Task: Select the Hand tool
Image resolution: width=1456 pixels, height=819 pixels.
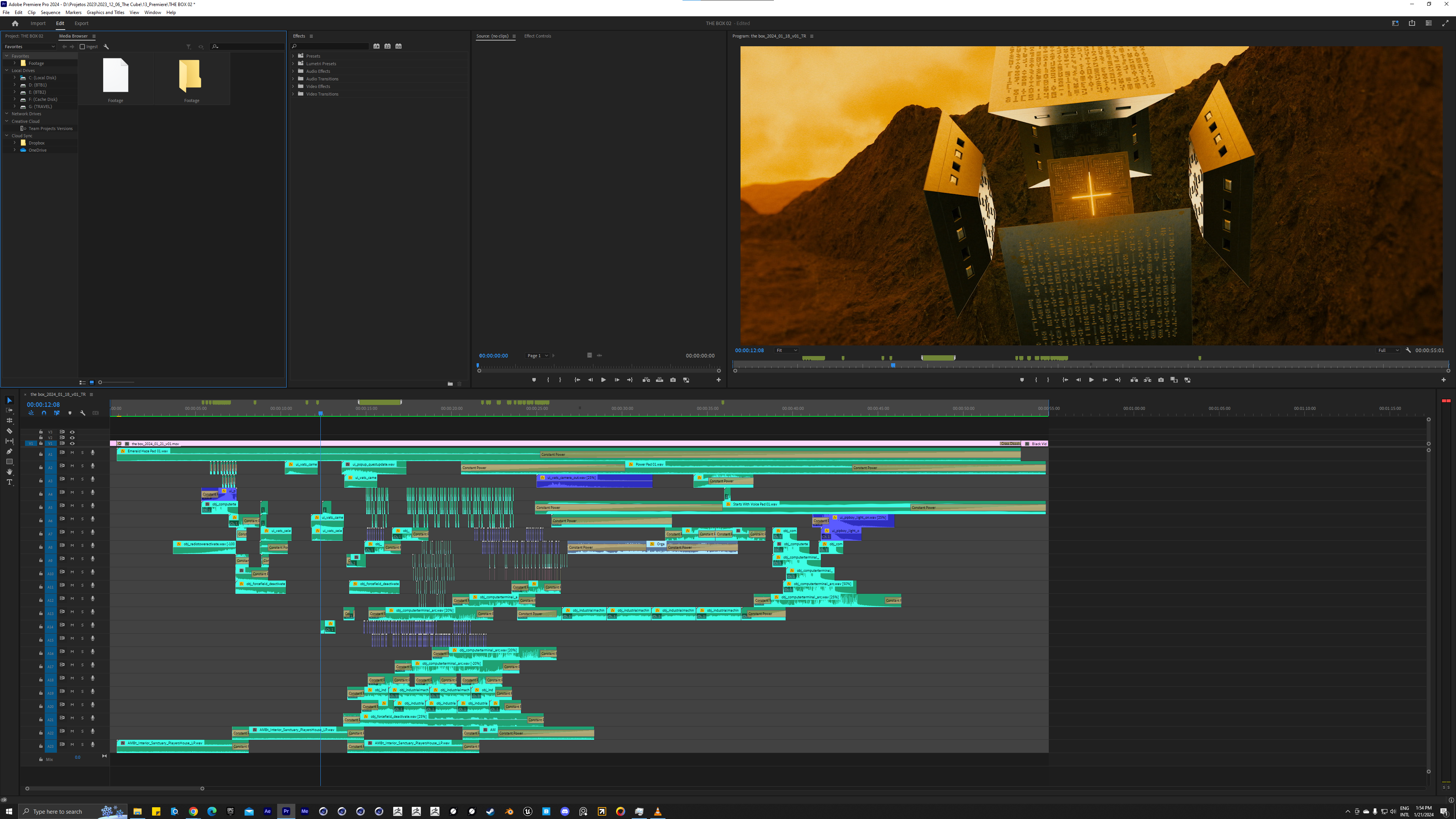Action: (9, 472)
